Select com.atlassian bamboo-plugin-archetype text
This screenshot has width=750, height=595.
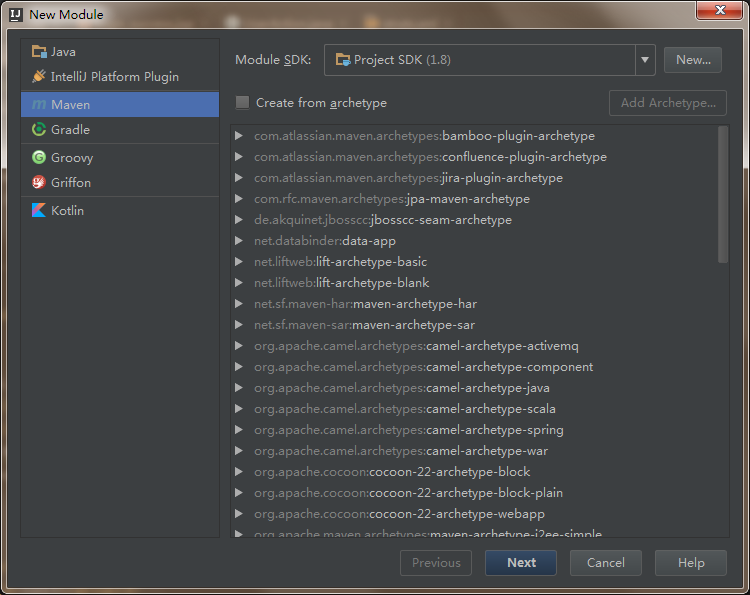(x=424, y=136)
